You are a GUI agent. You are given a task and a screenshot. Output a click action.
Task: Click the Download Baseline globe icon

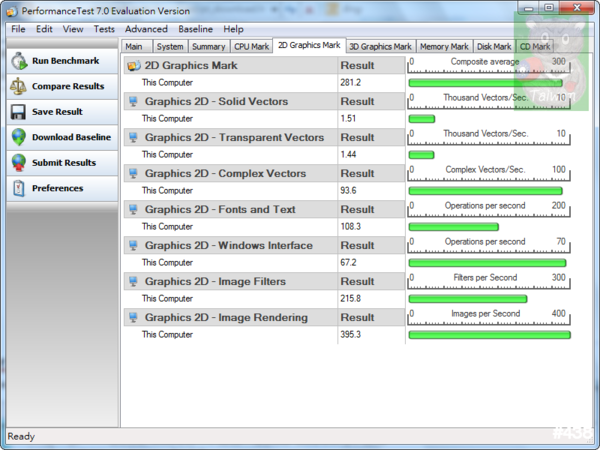[18, 137]
